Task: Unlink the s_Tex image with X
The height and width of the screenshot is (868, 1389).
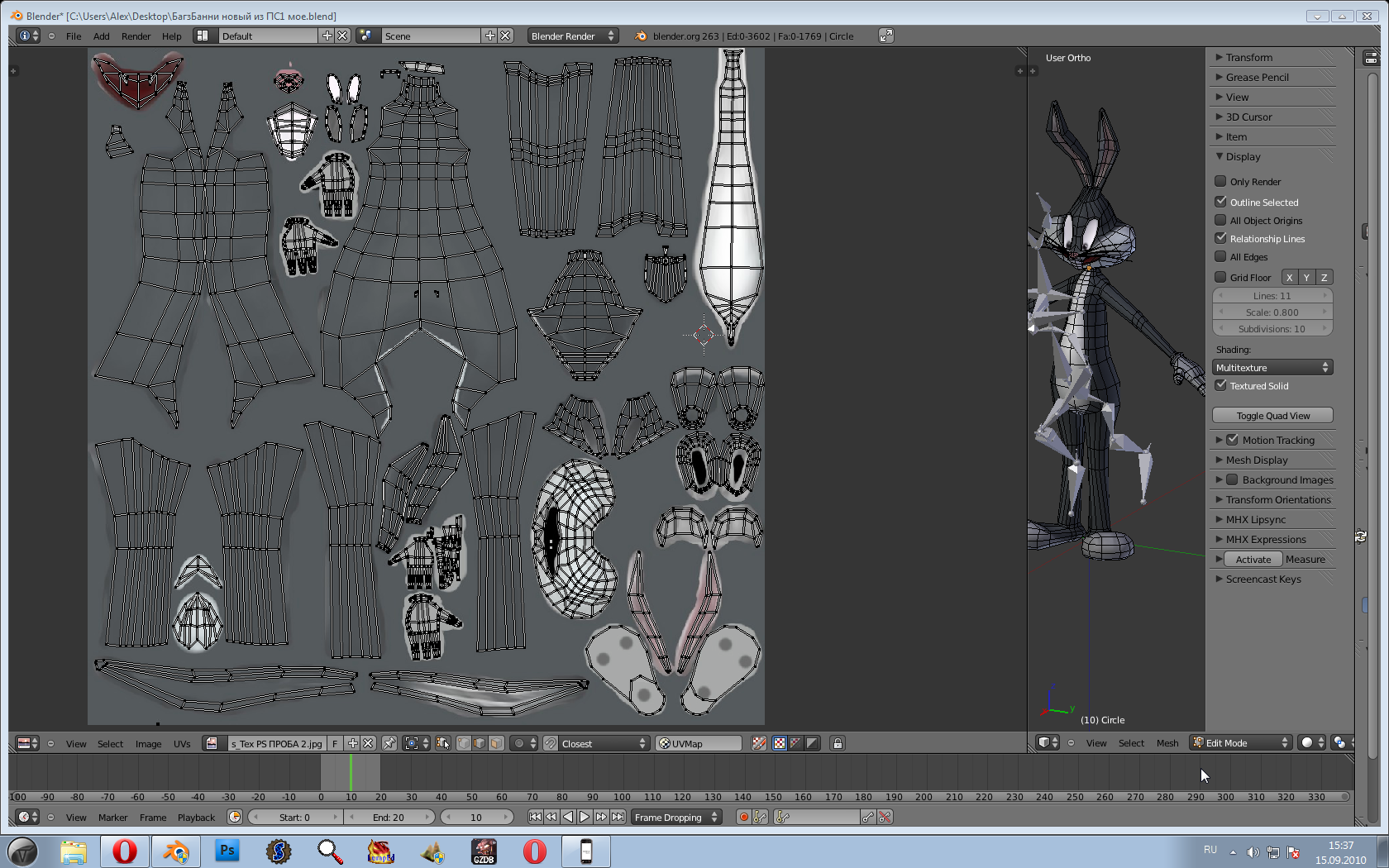Action: (369, 743)
